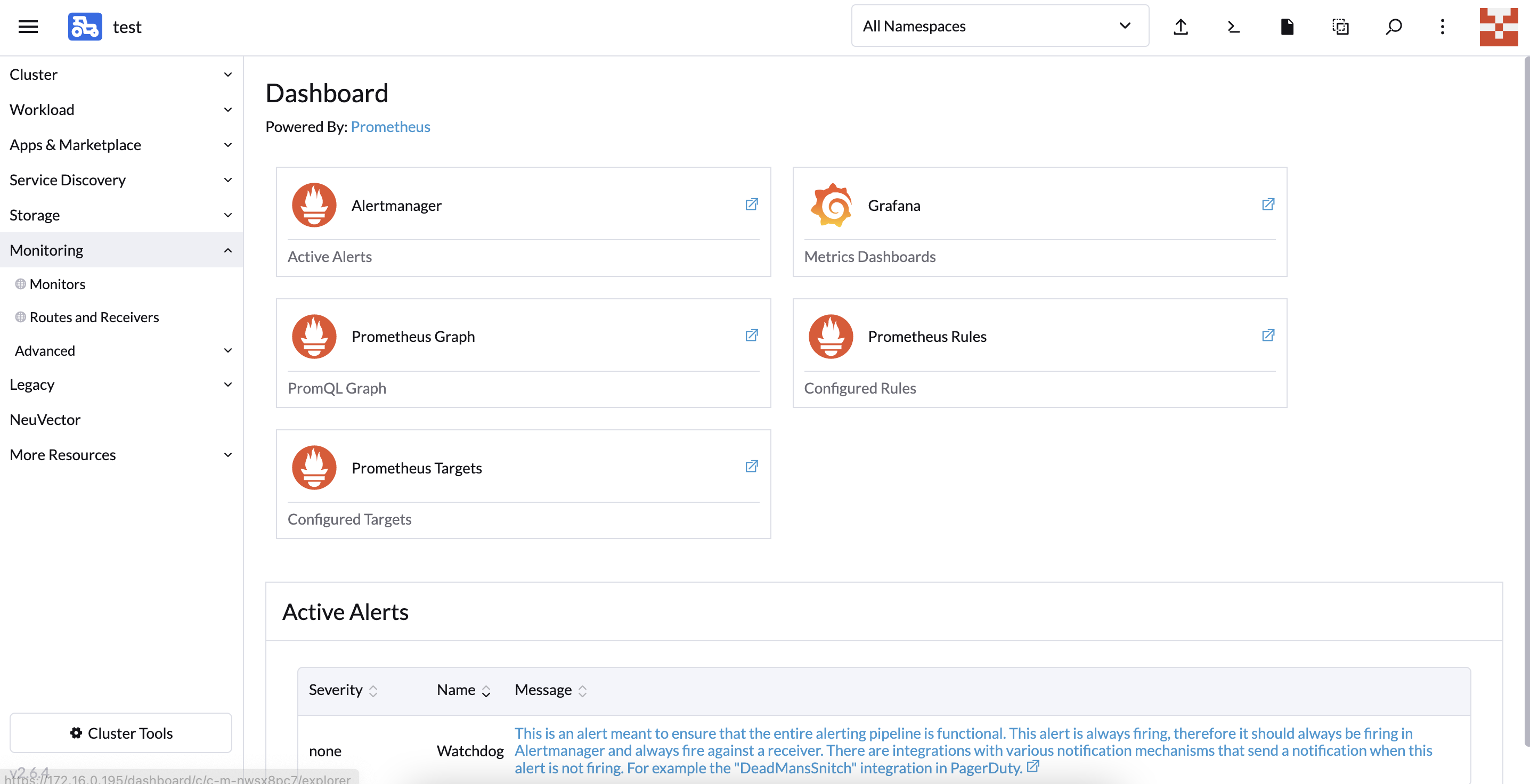Select Monitors in the sidebar
Viewport: 1530px width, 784px height.
click(x=58, y=284)
